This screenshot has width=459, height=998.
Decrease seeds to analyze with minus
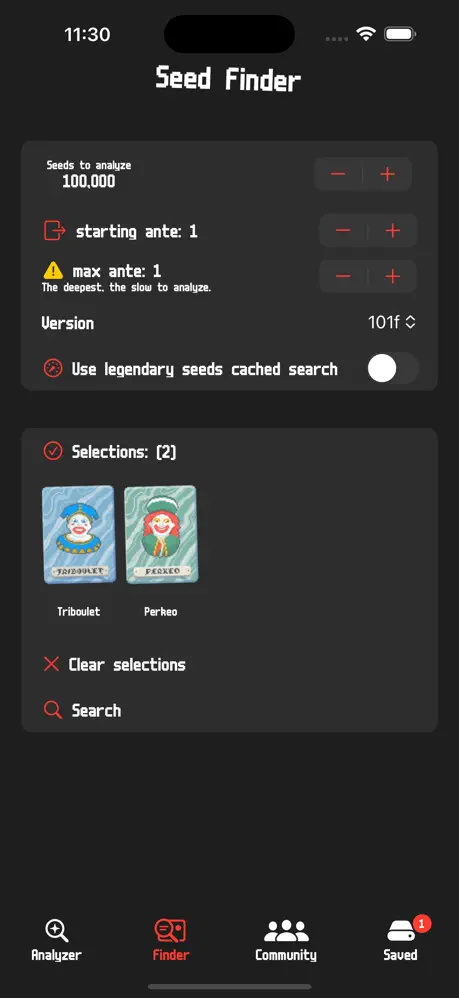point(338,174)
